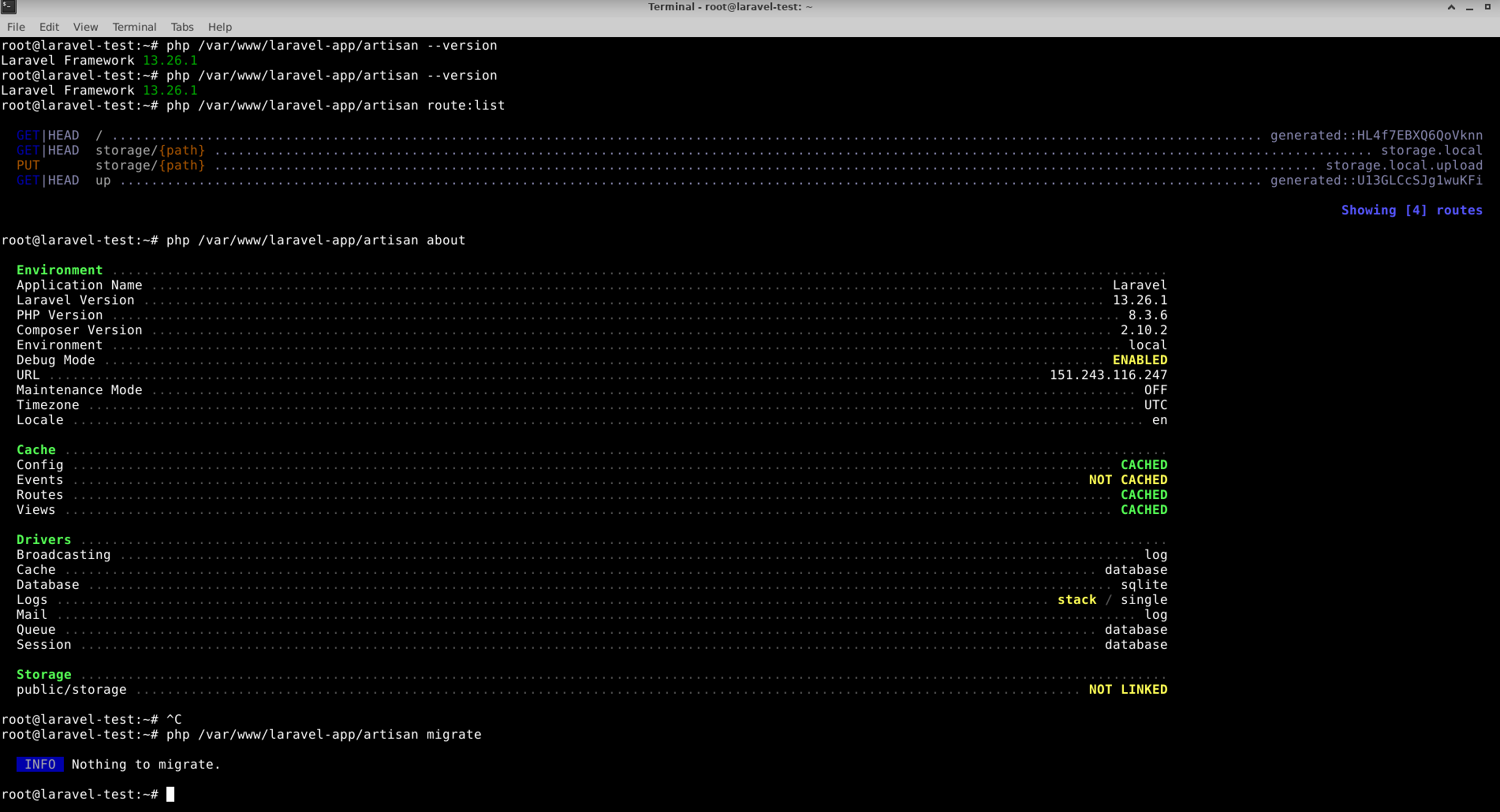Open the Help menu

[220, 27]
